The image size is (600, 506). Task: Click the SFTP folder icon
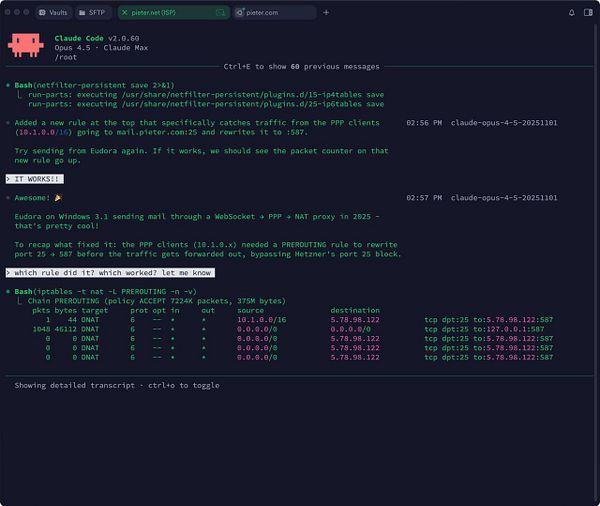tap(82, 13)
